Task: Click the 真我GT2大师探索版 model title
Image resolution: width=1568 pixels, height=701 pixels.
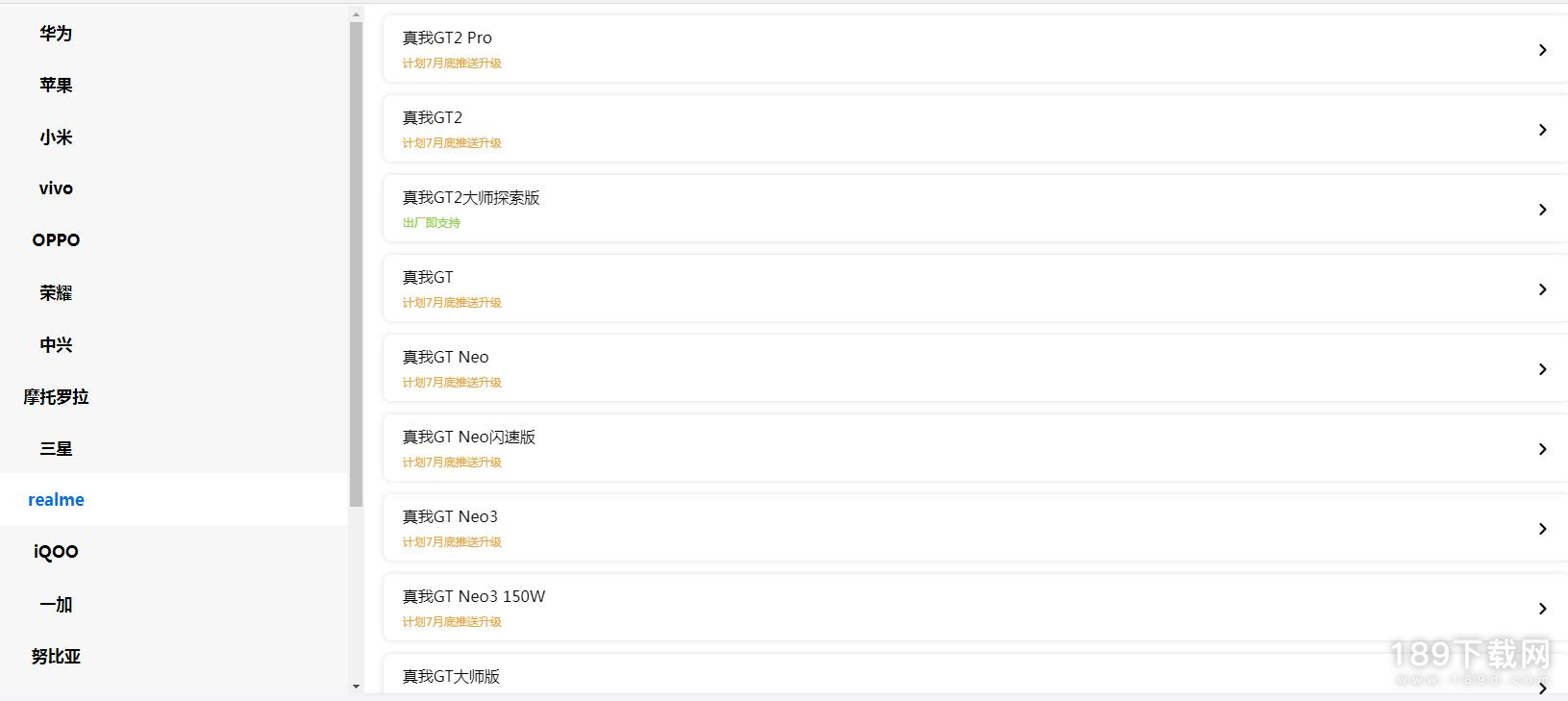Action: point(471,197)
